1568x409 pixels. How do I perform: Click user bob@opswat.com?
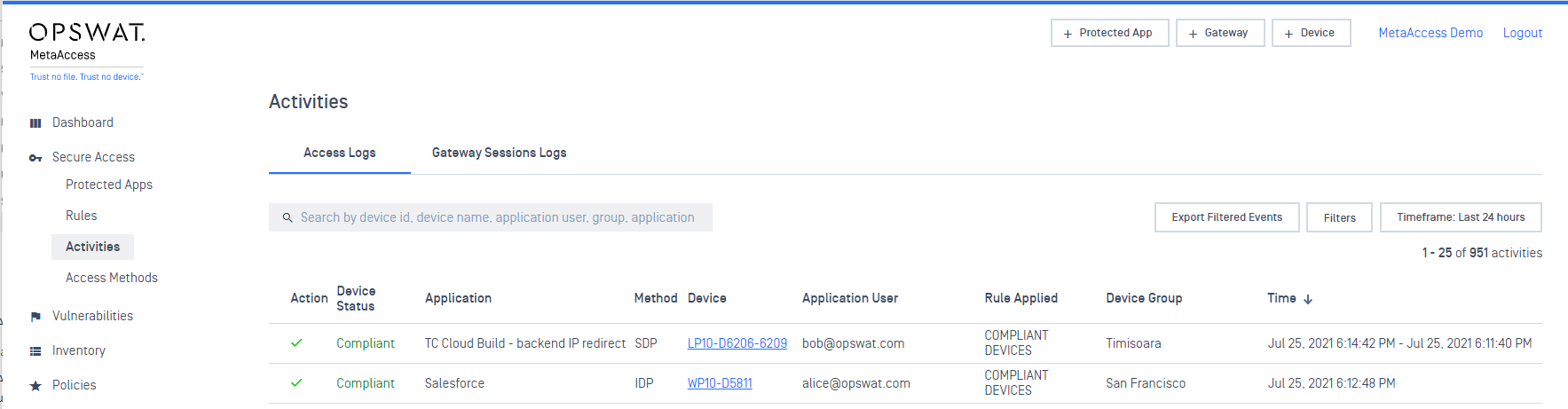tap(854, 343)
